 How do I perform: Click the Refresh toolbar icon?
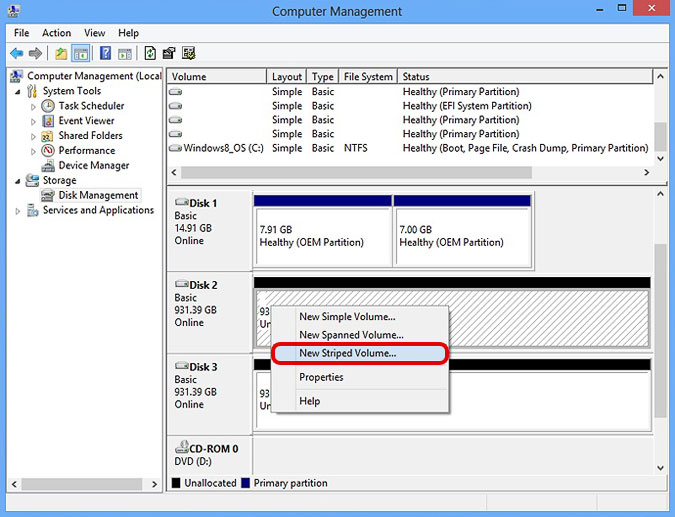click(x=150, y=53)
